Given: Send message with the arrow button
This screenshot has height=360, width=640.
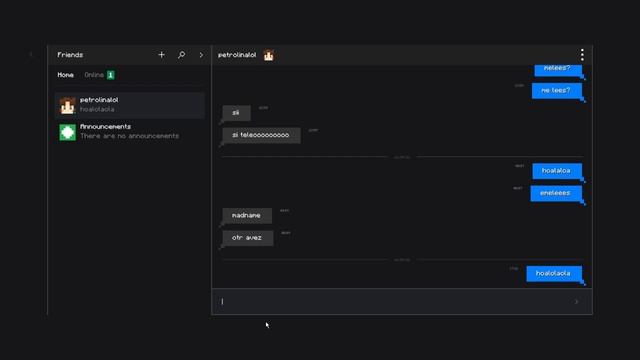Looking at the screenshot, I should pyautogui.click(x=576, y=302).
